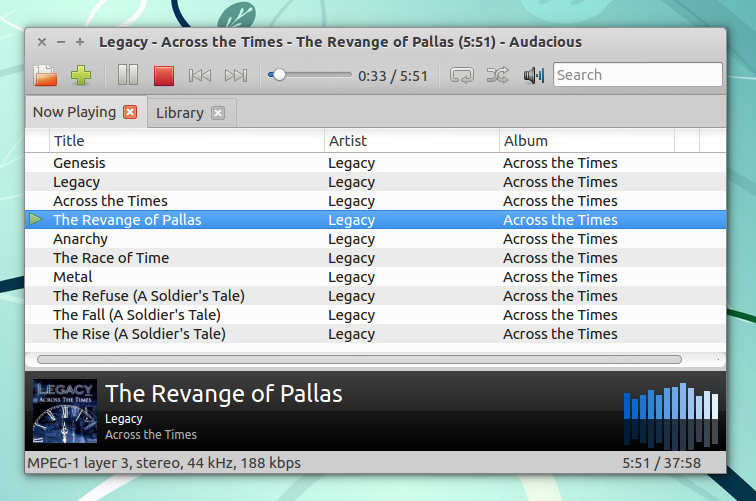Select the track Across the Times
This screenshot has height=501, width=756.
tap(376, 201)
